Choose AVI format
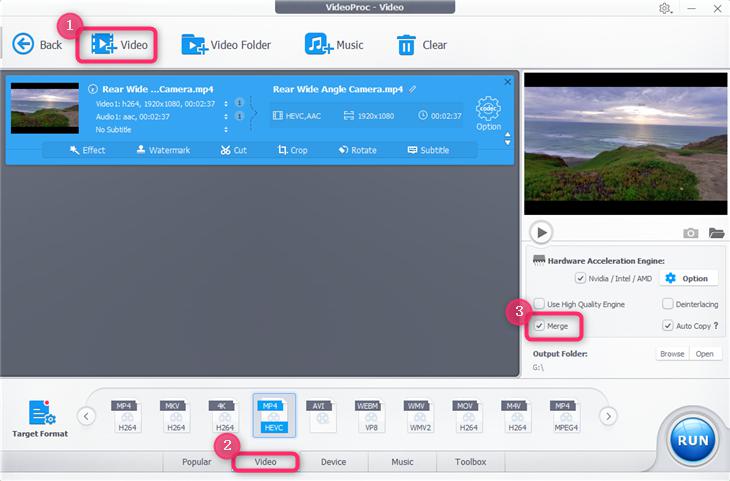The width and height of the screenshot is (730, 481). [322, 416]
